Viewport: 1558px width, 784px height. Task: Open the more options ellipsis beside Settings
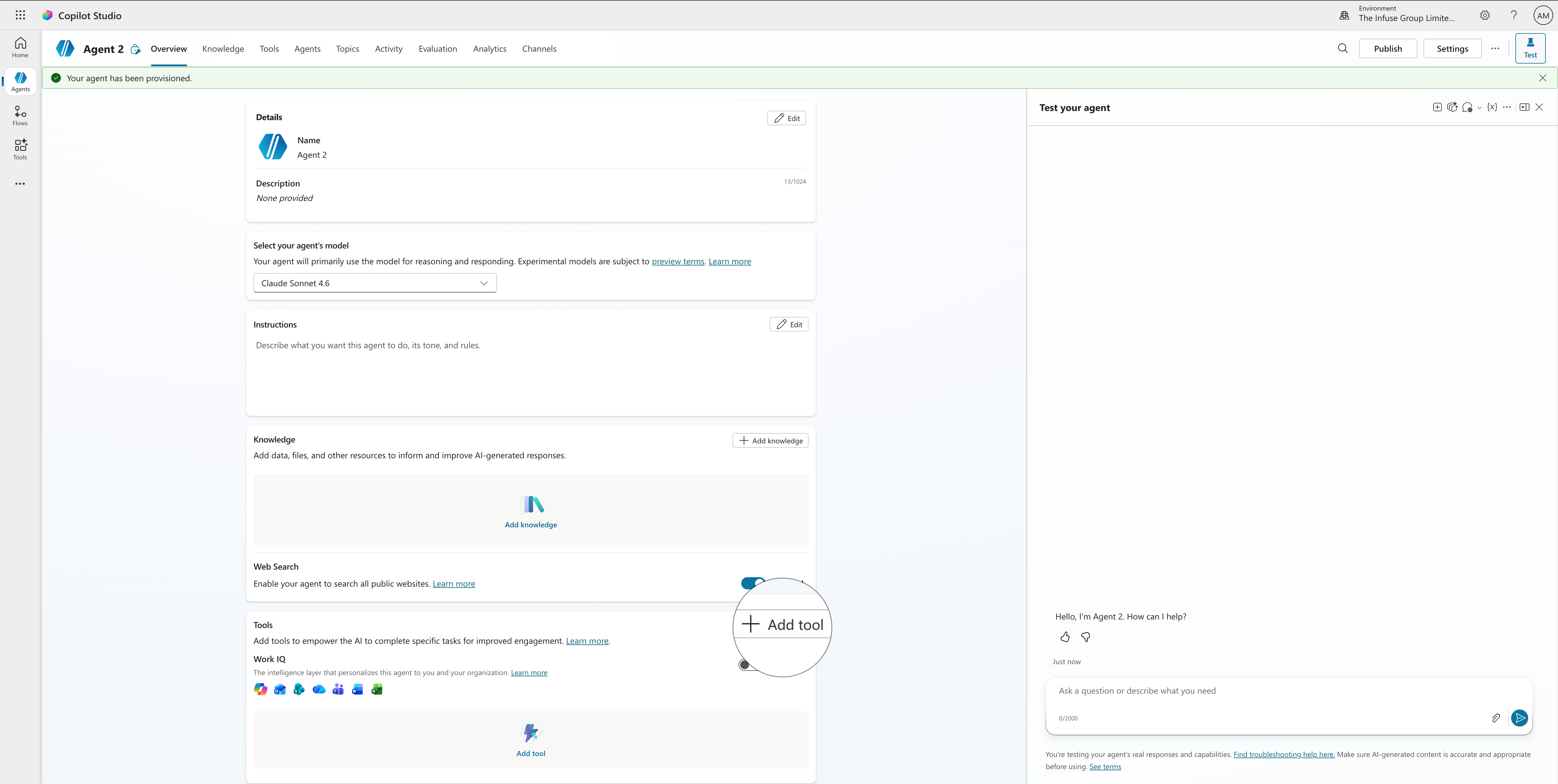pos(1495,48)
